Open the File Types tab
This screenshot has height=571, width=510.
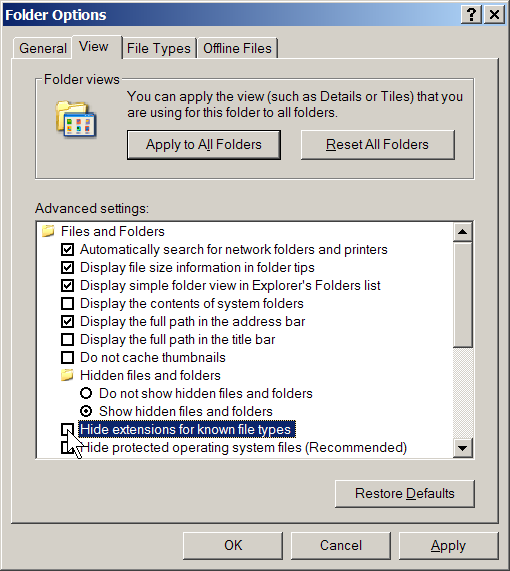coord(159,48)
